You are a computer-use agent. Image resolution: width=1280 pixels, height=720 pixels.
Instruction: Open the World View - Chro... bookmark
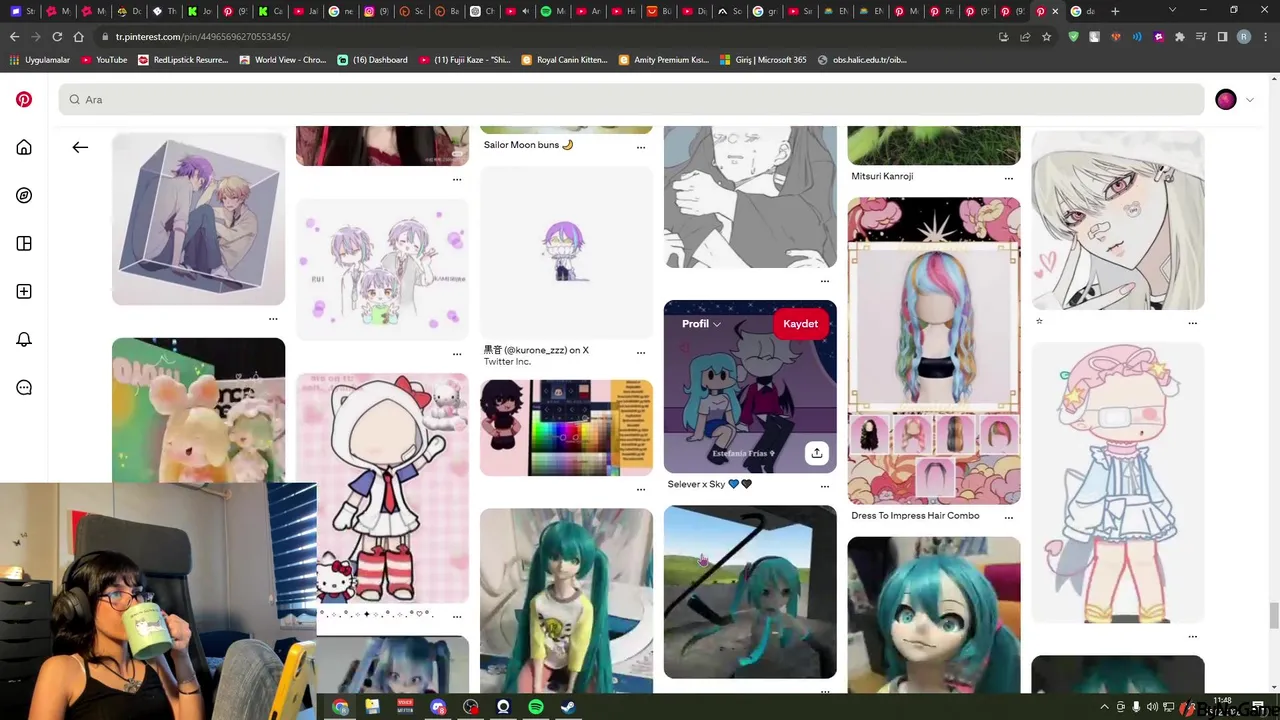tap(283, 60)
